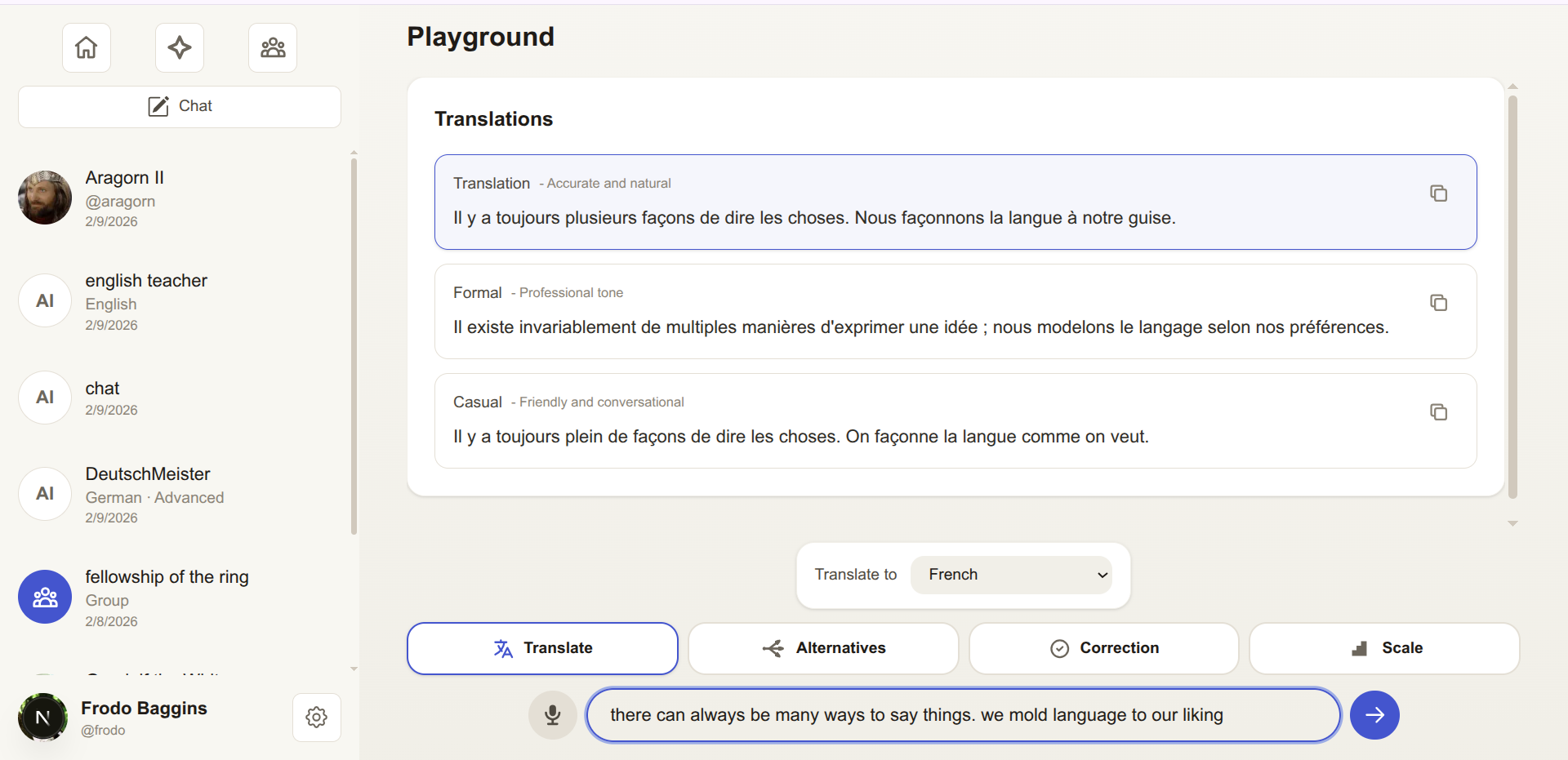
Task: Copy the accurate Translation text
Action: pos(1439,193)
